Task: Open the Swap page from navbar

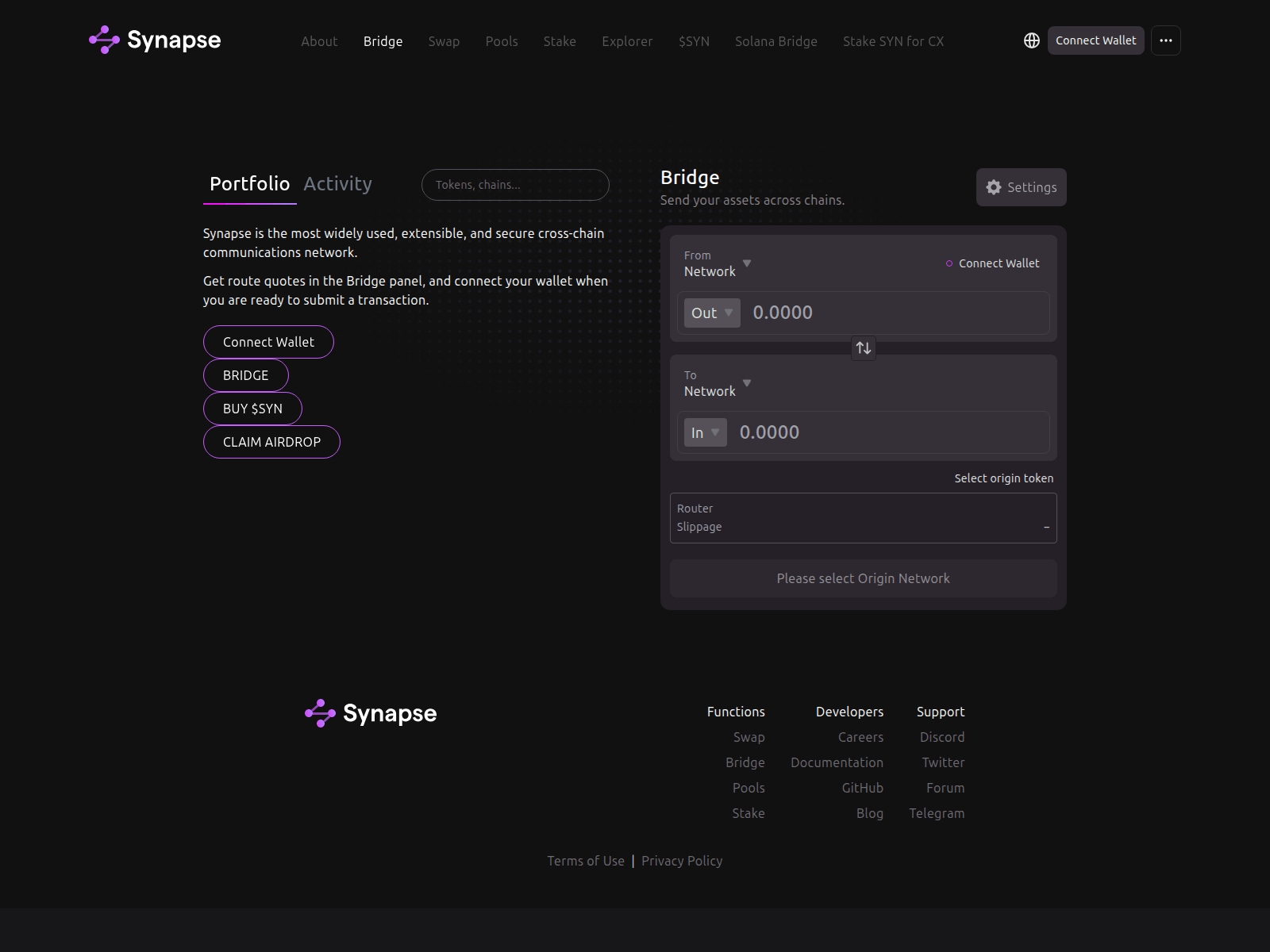Action: 444,41
